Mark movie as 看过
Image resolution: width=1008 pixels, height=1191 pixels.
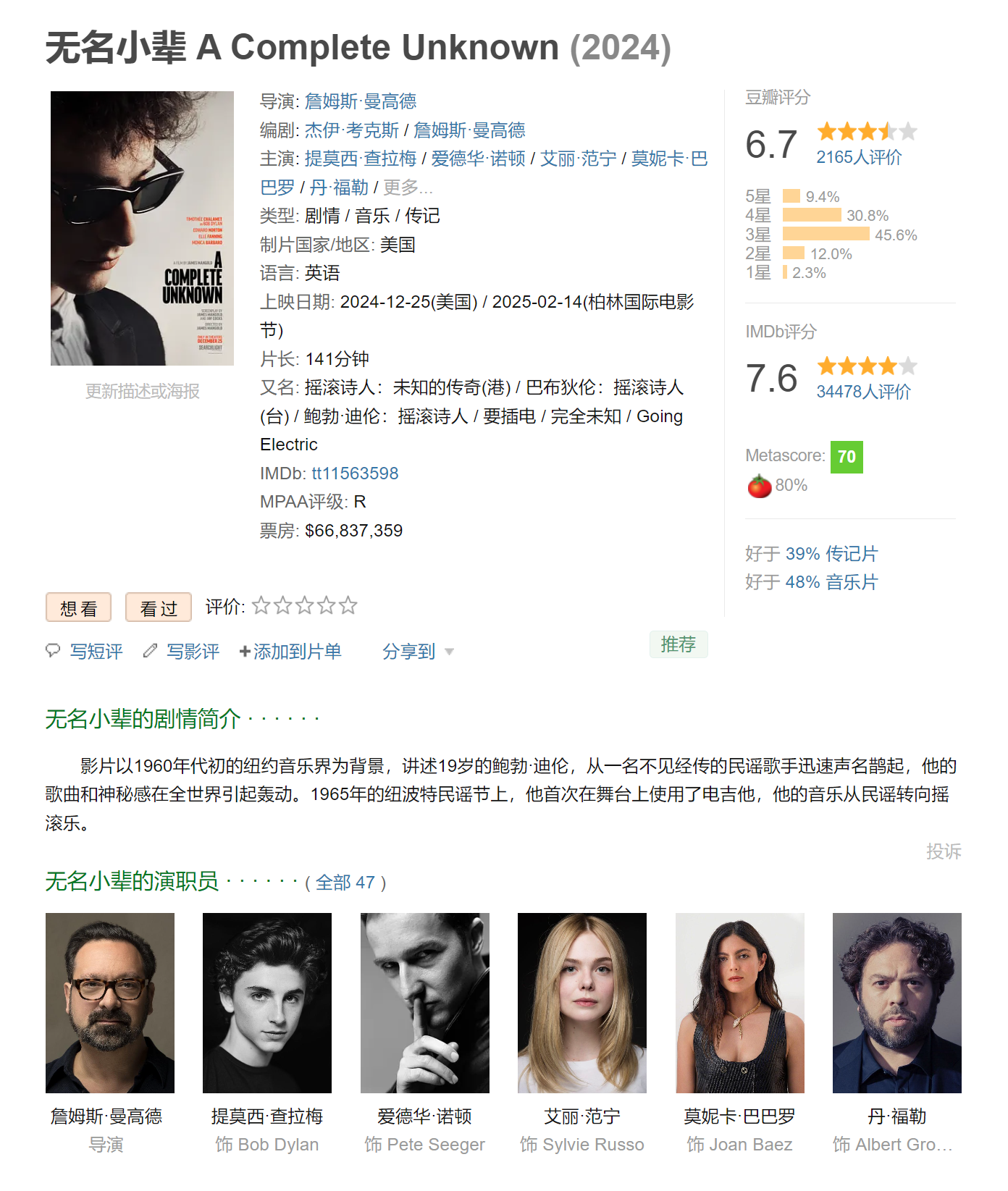click(159, 607)
